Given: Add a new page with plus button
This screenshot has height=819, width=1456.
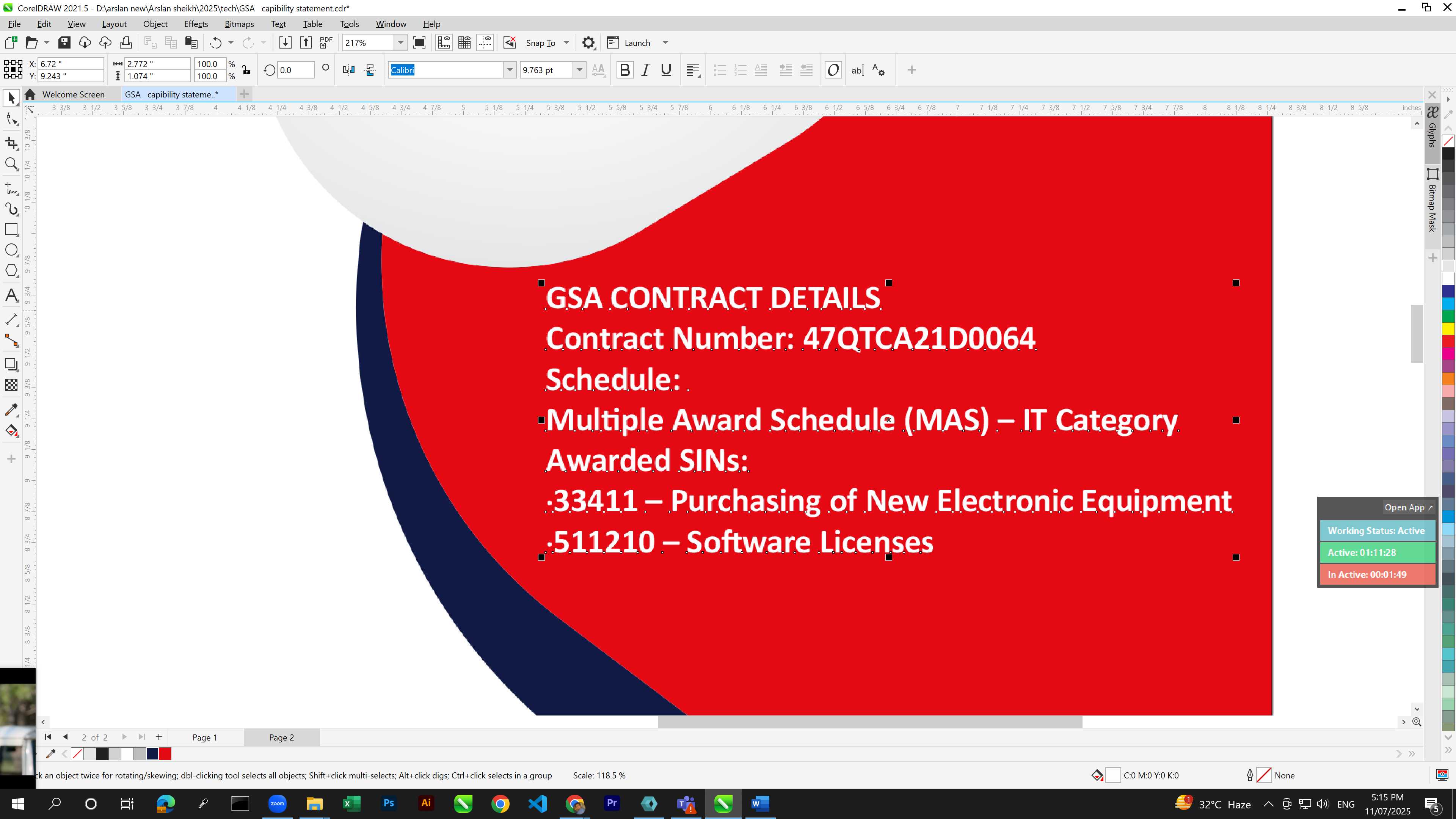Looking at the screenshot, I should click(159, 736).
